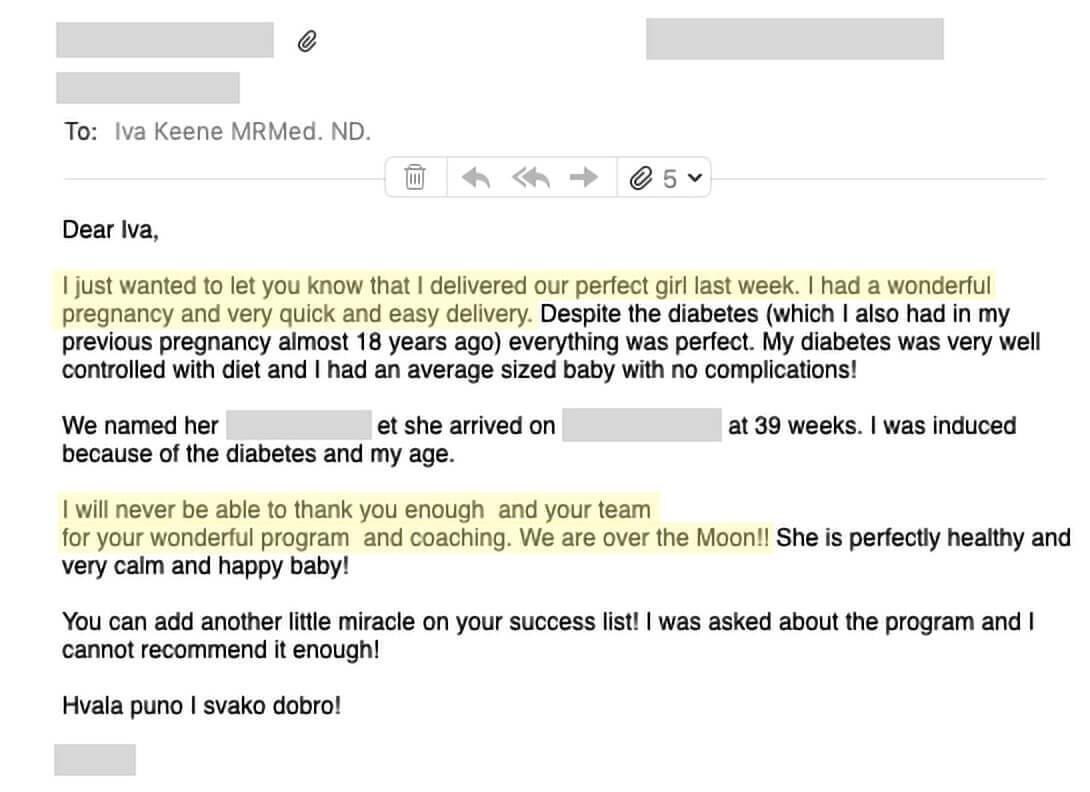Click the trash delete icon
The height and width of the screenshot is (792, 1090).
[x=415, y=177]
